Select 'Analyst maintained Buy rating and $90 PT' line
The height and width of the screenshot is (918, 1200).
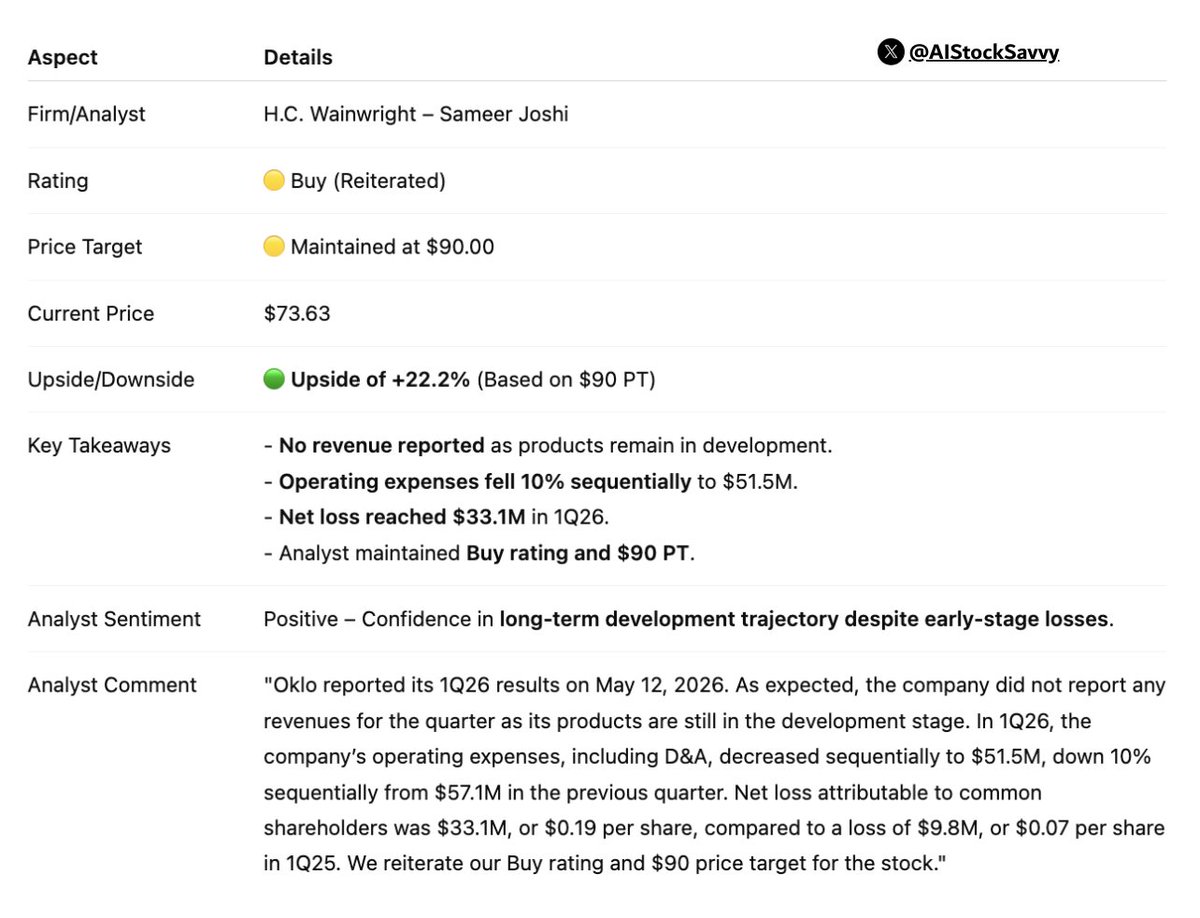pyautogui.click(x=479, y=553)
